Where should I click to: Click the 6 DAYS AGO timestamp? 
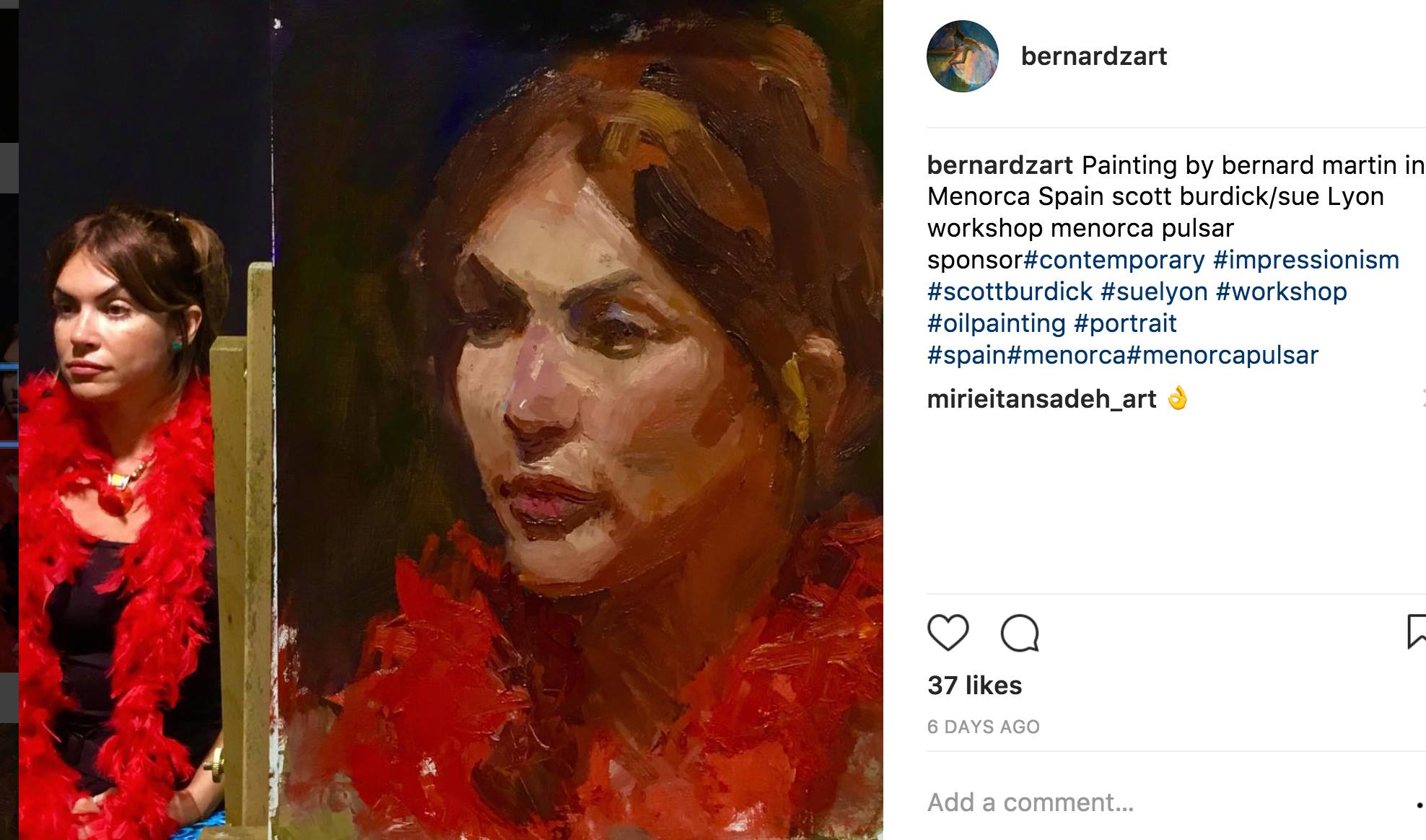[983, 727]
